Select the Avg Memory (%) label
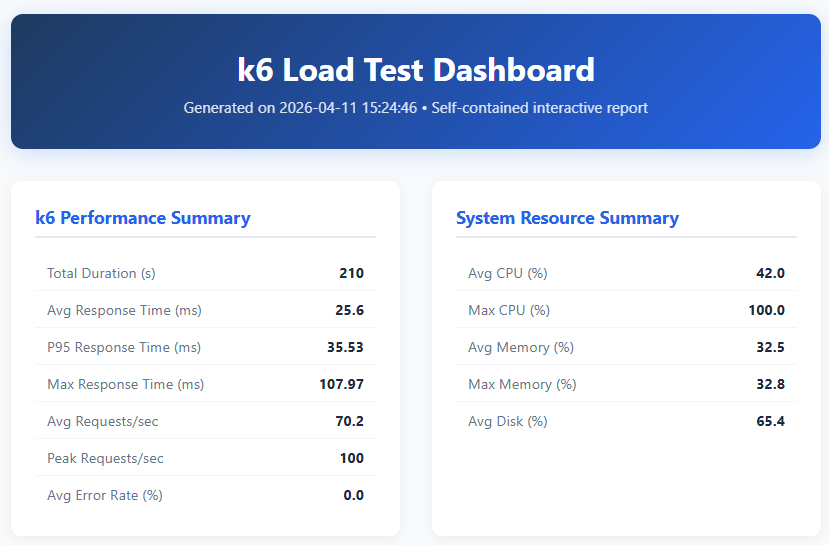This screenshot has height=545, width=829. 521,347
